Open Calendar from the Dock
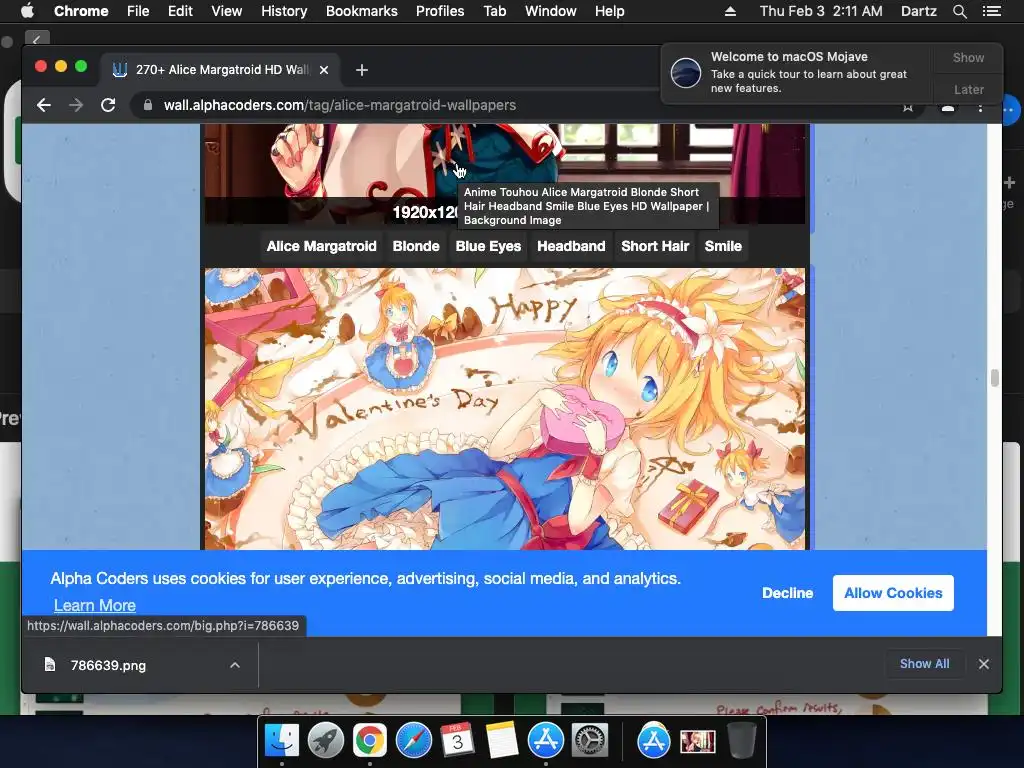1024x768 pixels. point(457,741)
